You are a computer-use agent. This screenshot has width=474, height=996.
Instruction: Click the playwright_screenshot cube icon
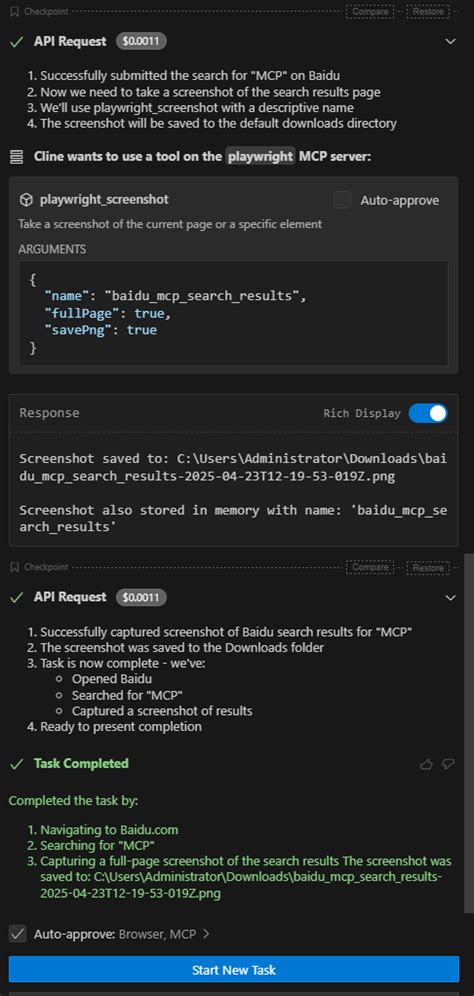tap(26, 200)
